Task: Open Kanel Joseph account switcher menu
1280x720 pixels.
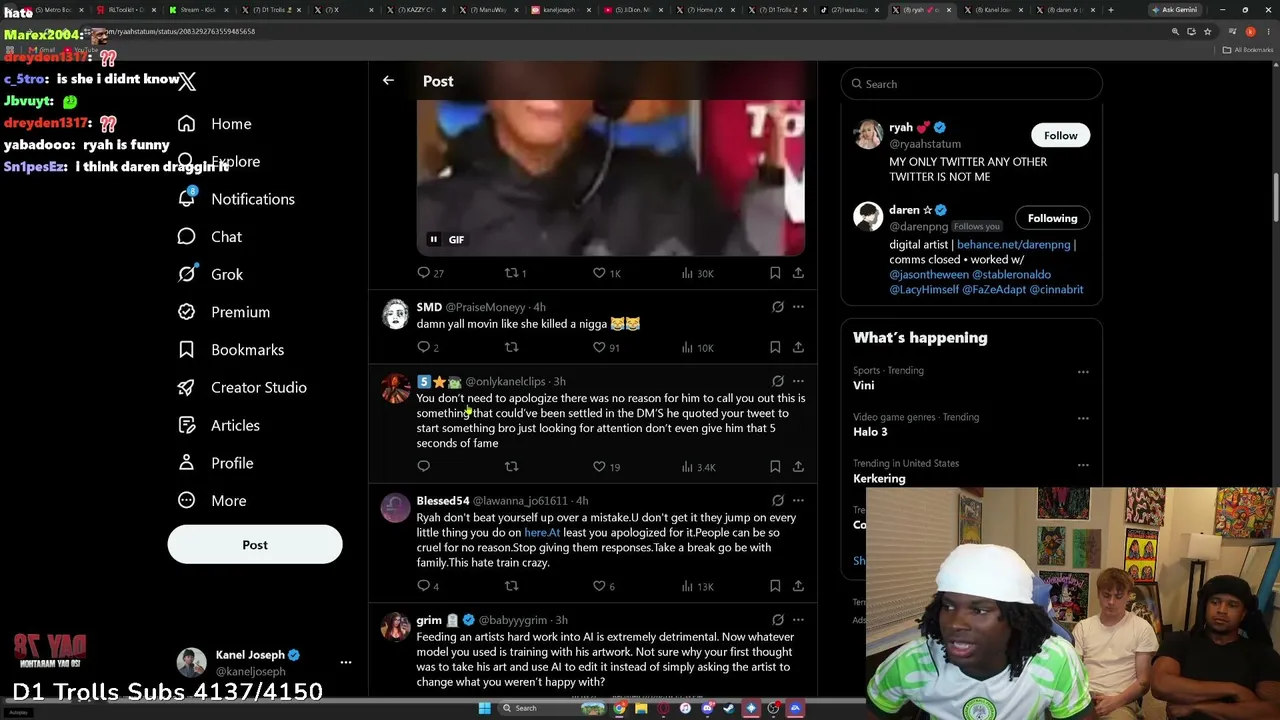Action: click(x=346, y=662)
